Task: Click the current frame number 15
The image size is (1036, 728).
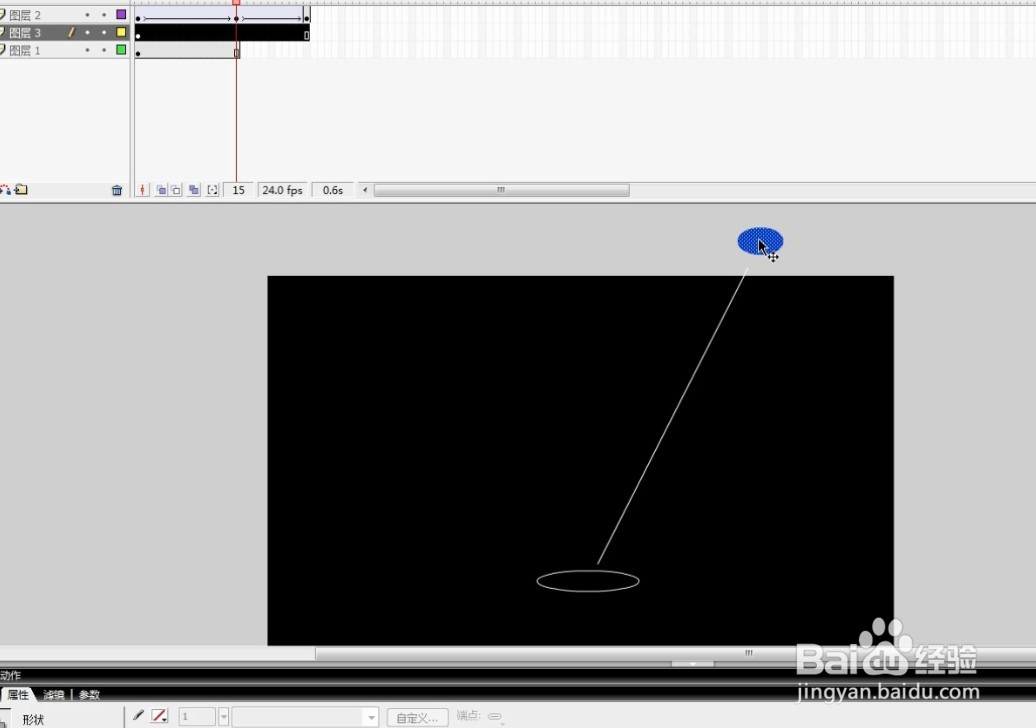Action: [239, 190]
